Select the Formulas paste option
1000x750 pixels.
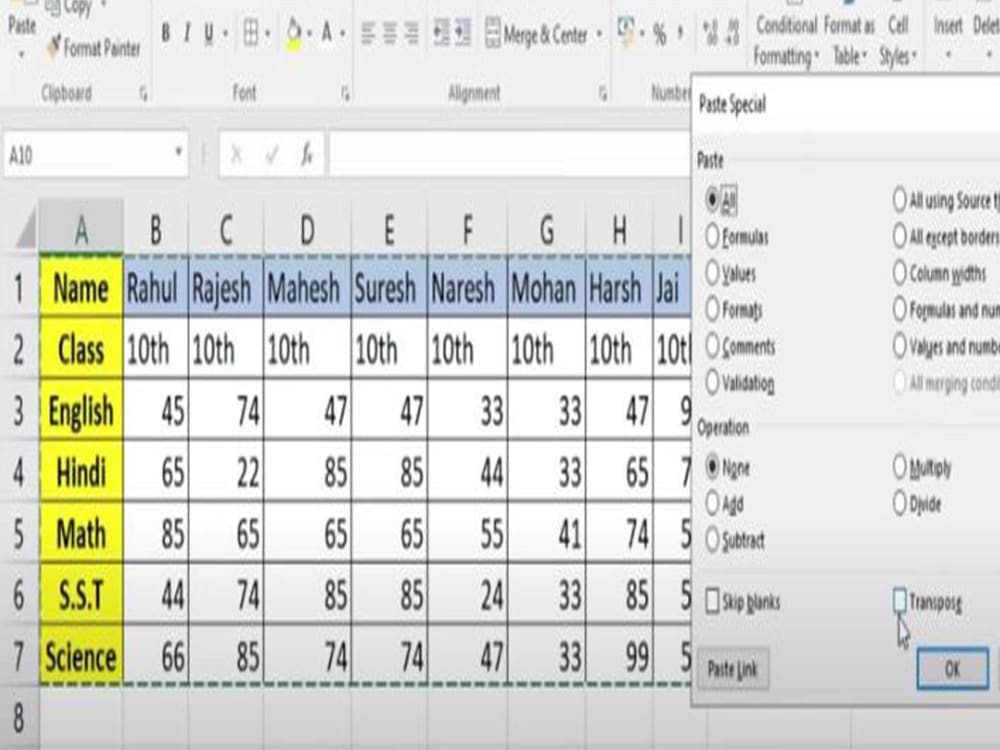(712, 237)
